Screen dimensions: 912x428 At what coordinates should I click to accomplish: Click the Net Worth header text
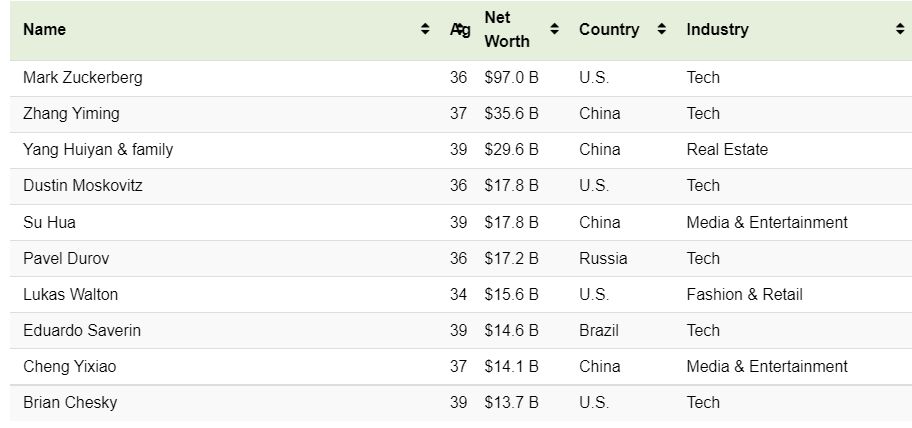[507, 29]
